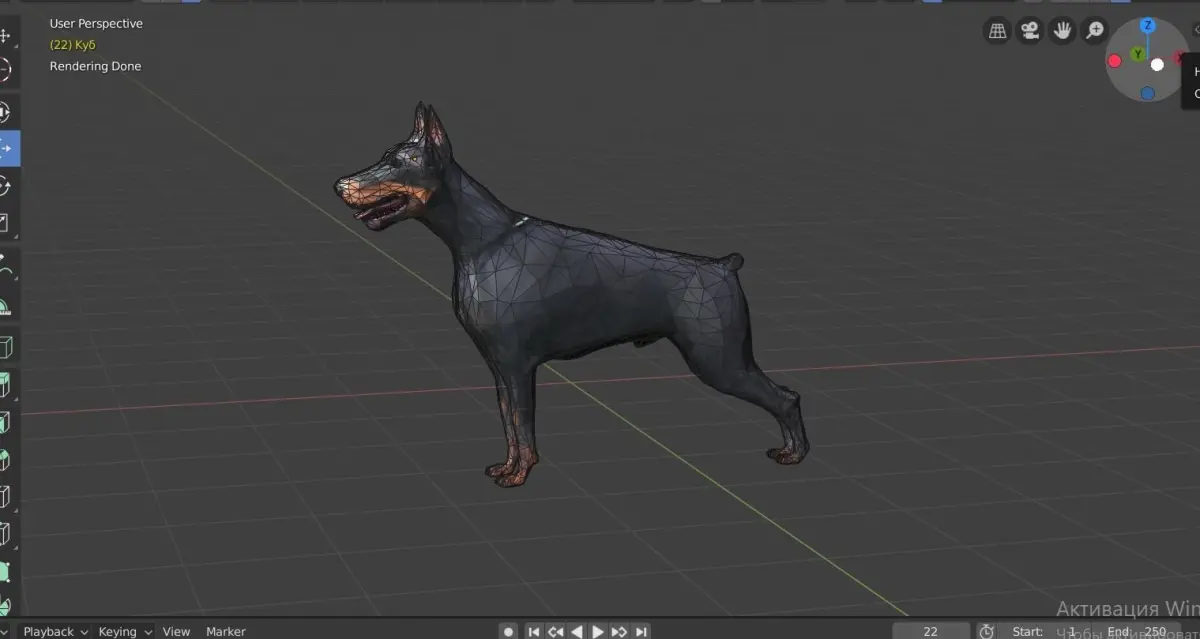Viewport: 1200px width, 639px height.
Task: Open the timeline Marker menu
Action: coord(226,631)
